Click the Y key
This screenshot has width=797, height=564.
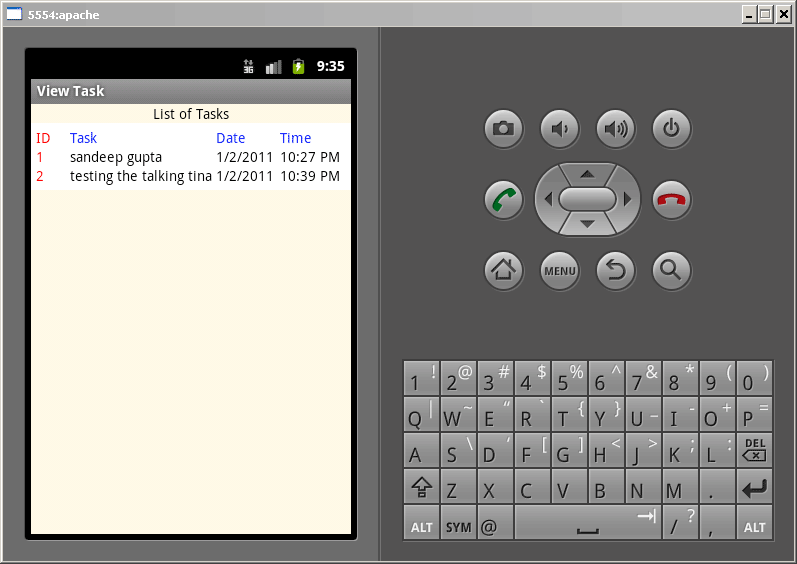pyautogui.click(x=606, y=414)
